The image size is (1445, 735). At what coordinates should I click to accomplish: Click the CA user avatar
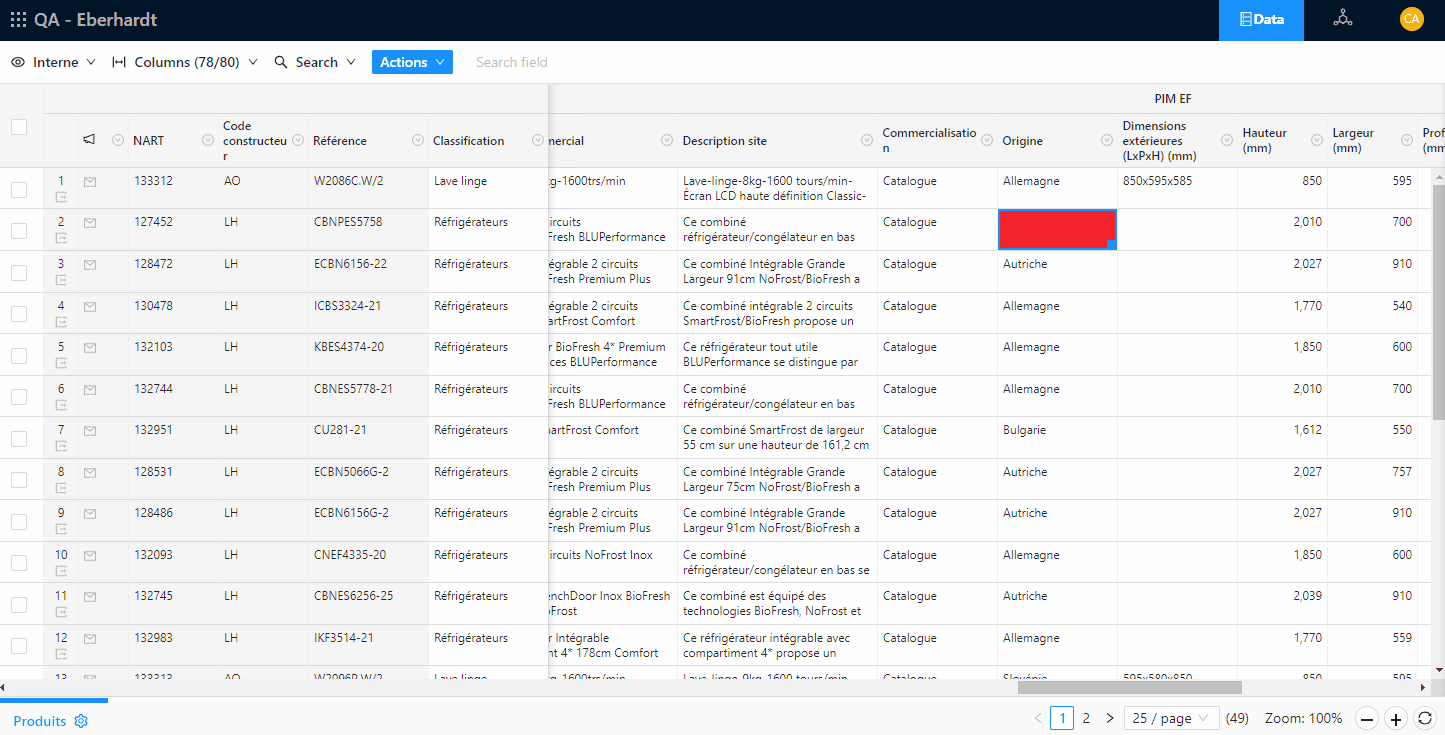coord(1411,19)
